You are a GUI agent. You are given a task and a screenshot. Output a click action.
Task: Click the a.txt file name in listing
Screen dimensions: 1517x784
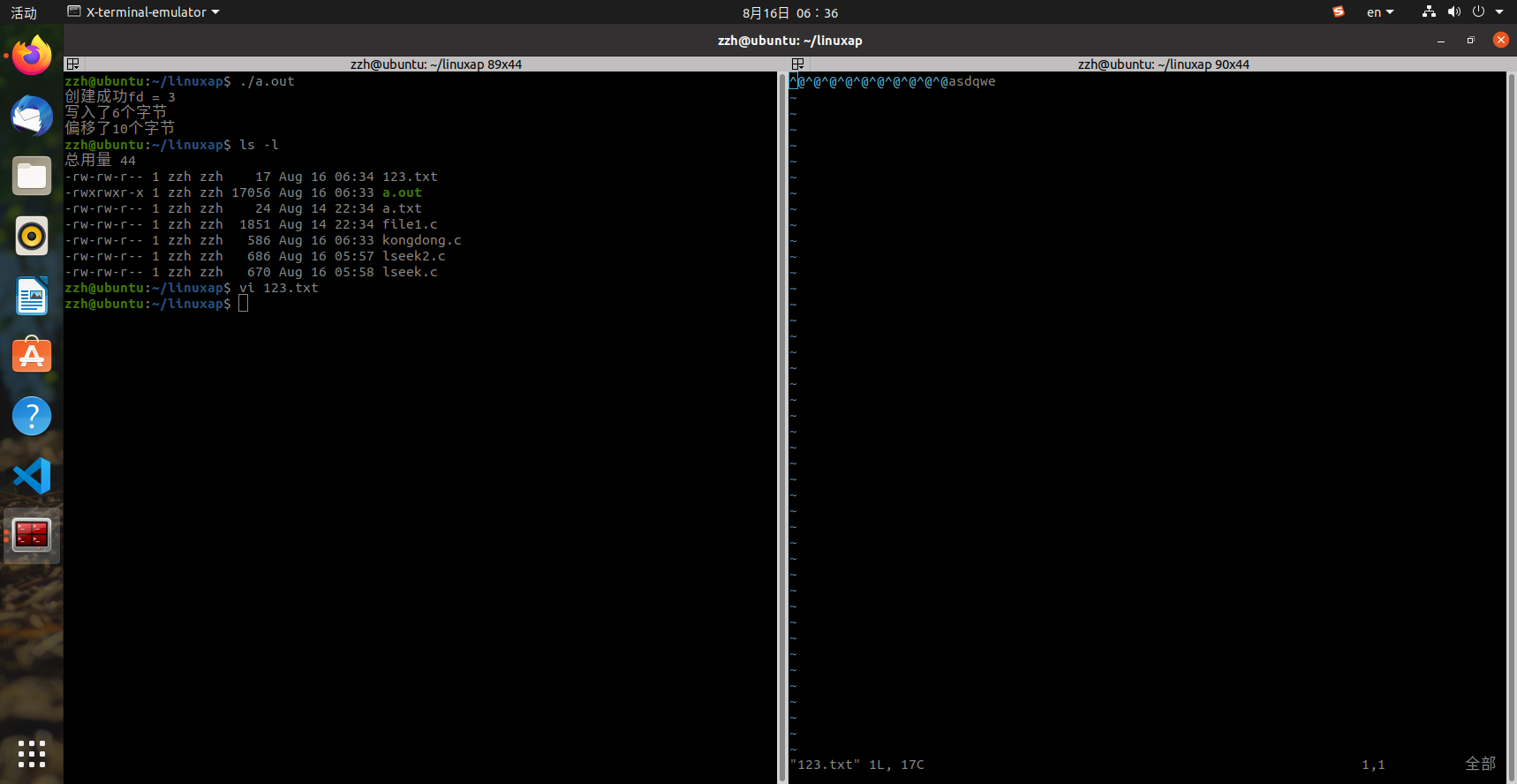402,208
